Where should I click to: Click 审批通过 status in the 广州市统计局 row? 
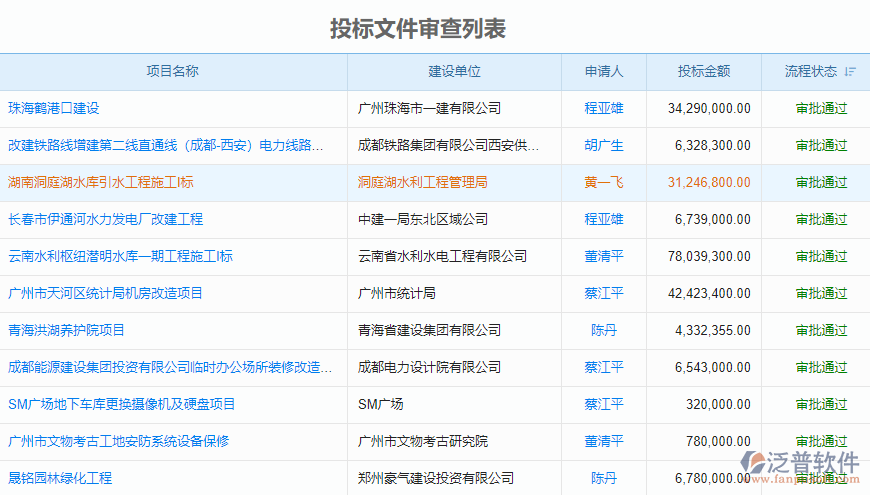pos(822,294)
